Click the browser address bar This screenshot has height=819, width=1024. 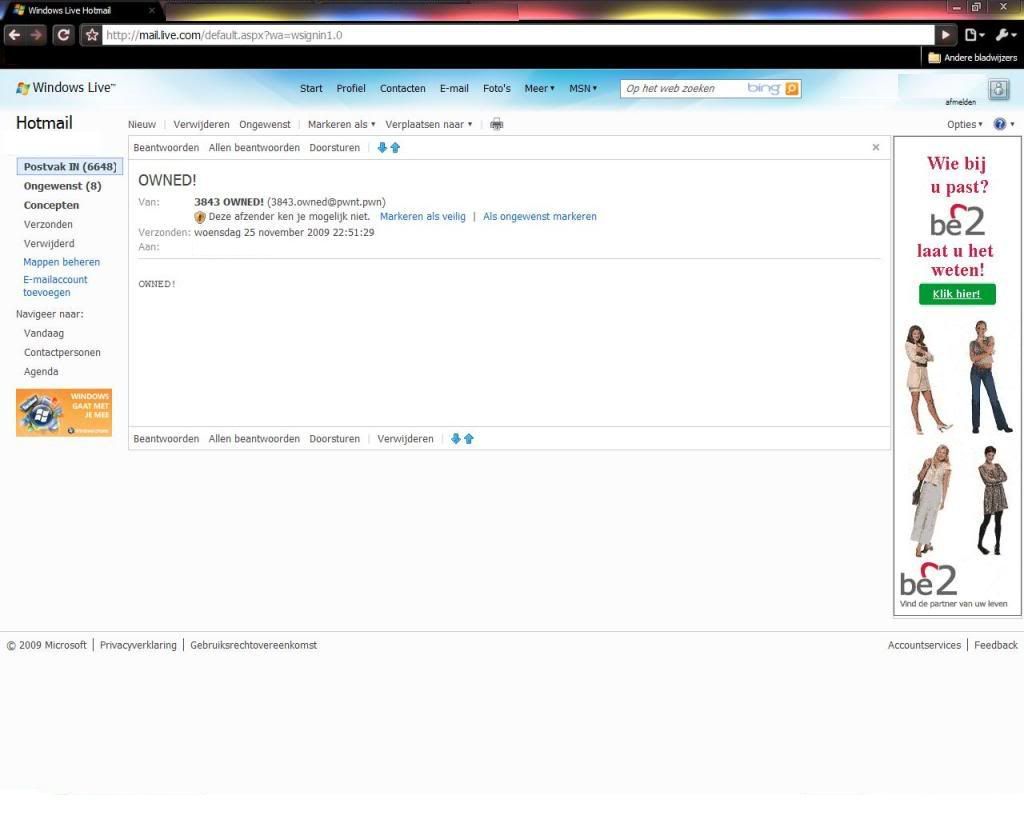[x=519, y=35]
